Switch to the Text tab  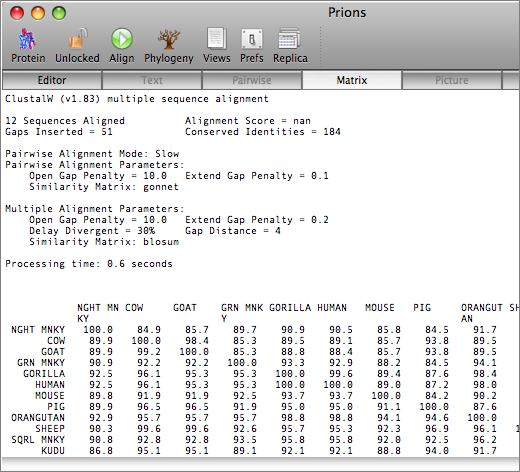(x=152, y=80)
